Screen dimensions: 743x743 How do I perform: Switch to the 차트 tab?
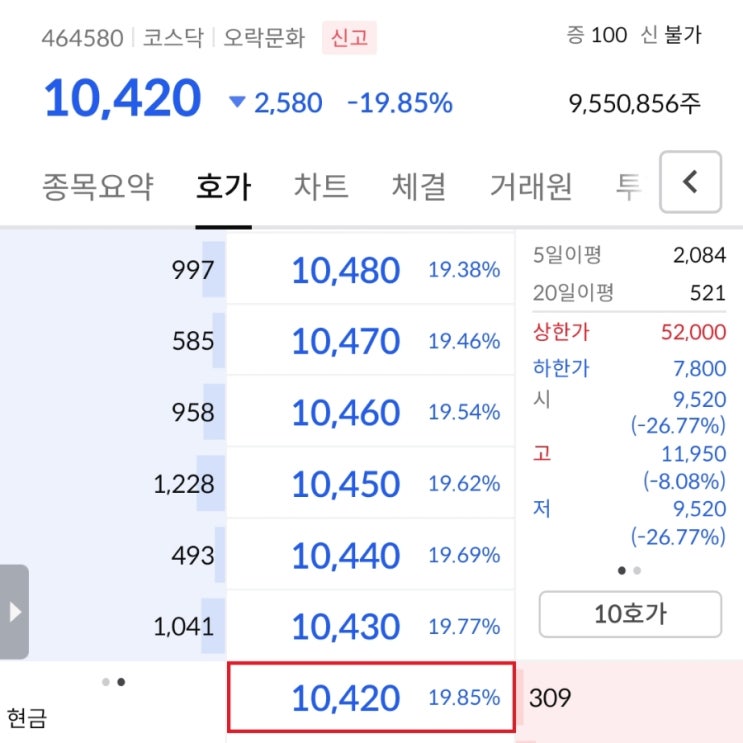coord(321,186)
